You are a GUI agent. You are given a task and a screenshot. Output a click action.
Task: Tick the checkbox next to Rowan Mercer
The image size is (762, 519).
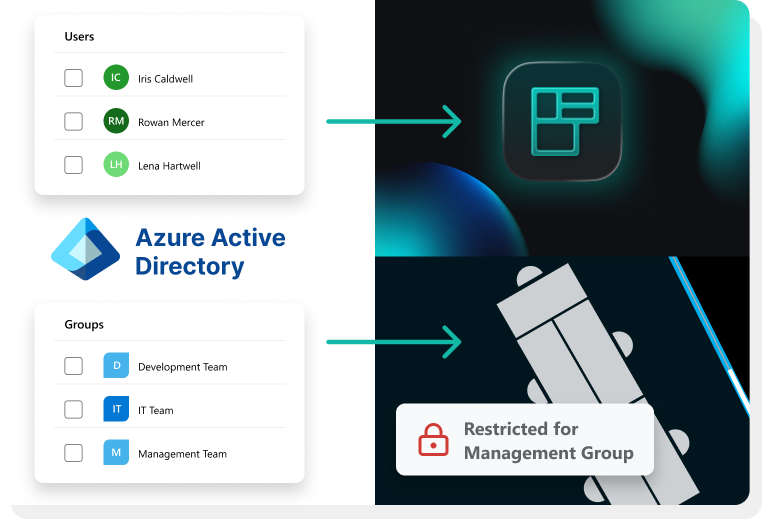tap(73, 121)
